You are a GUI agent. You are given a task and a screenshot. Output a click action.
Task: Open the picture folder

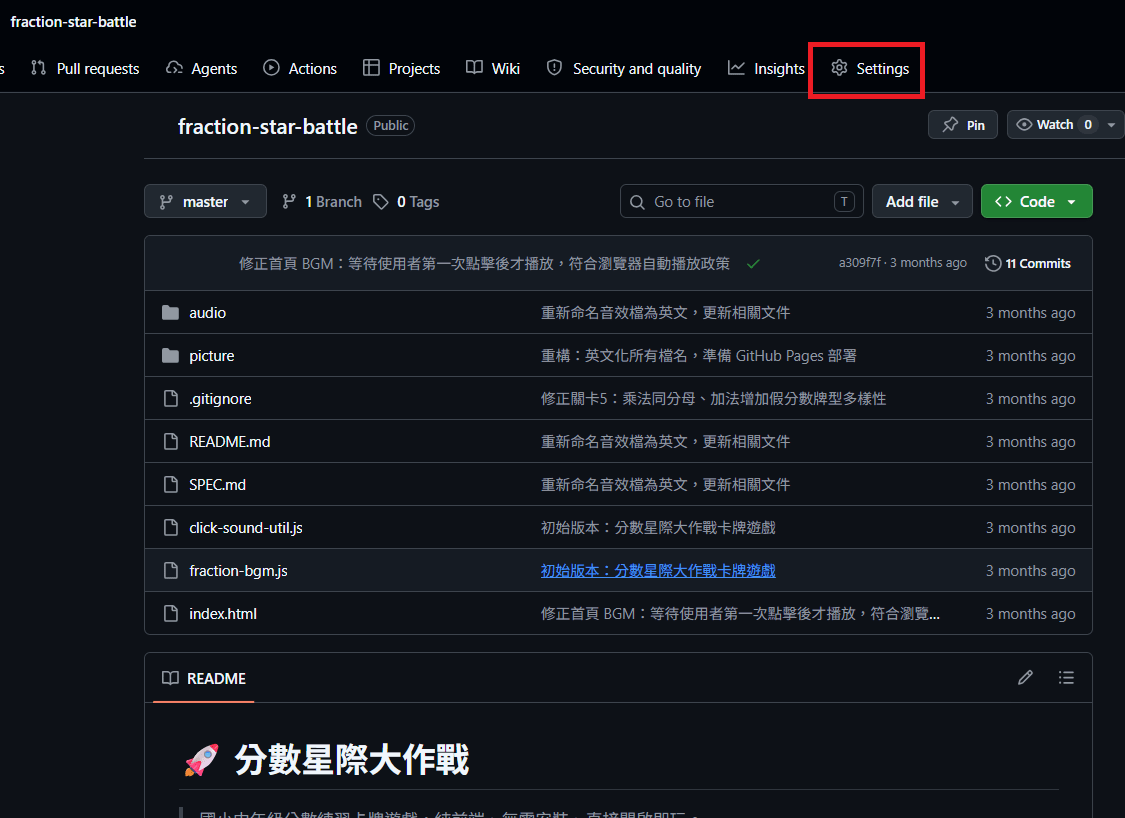coord(212,356)
